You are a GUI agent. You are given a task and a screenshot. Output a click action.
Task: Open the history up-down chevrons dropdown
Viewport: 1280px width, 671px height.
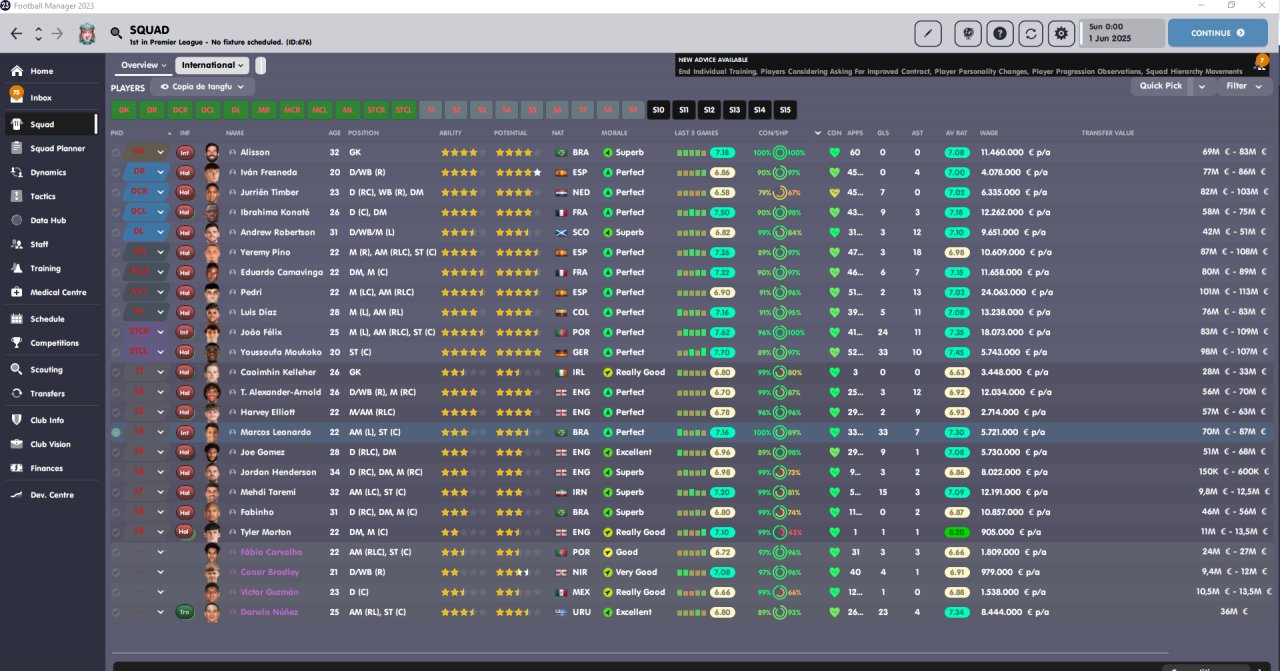(38, 33)
